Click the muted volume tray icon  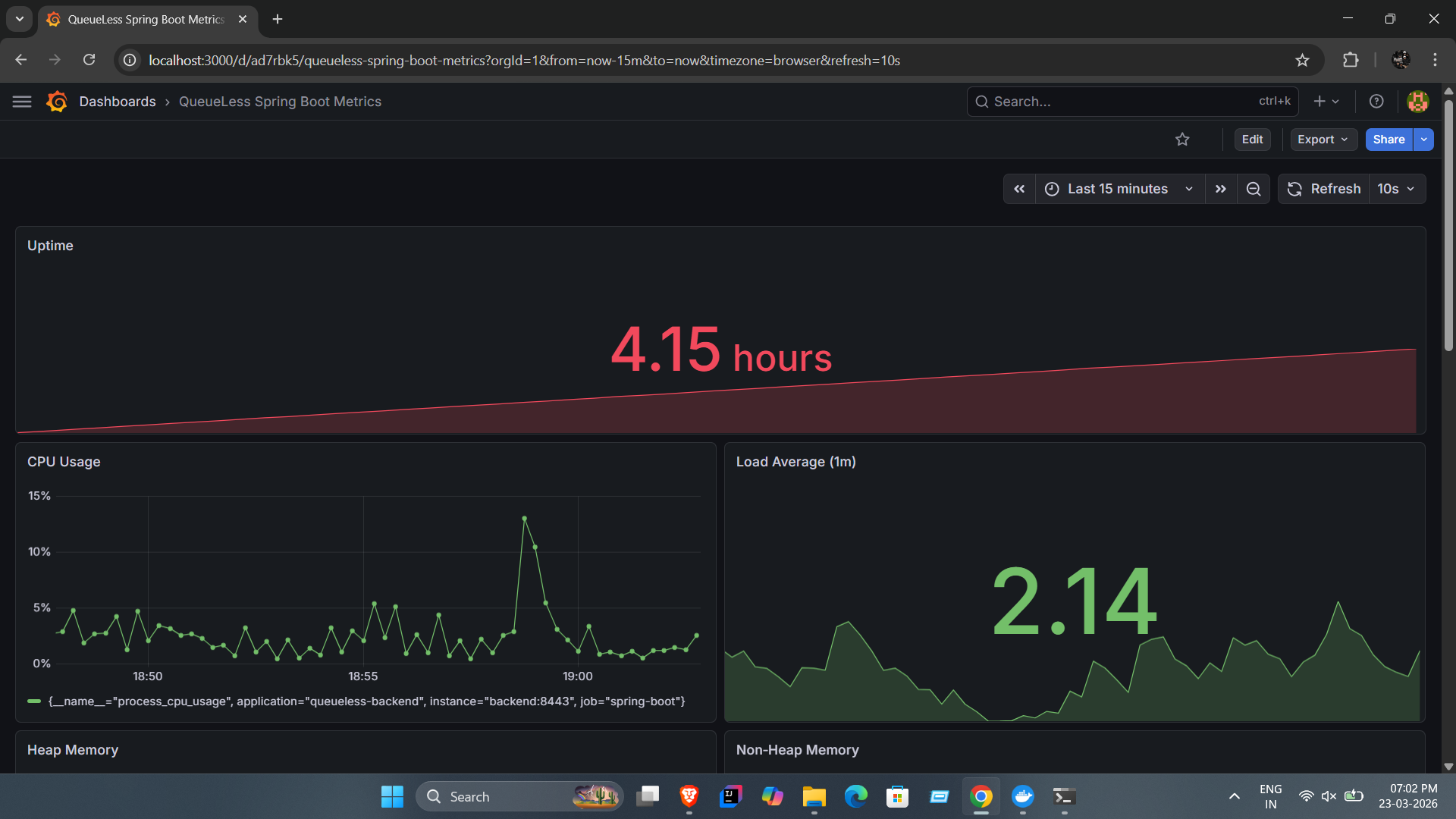1329,796
